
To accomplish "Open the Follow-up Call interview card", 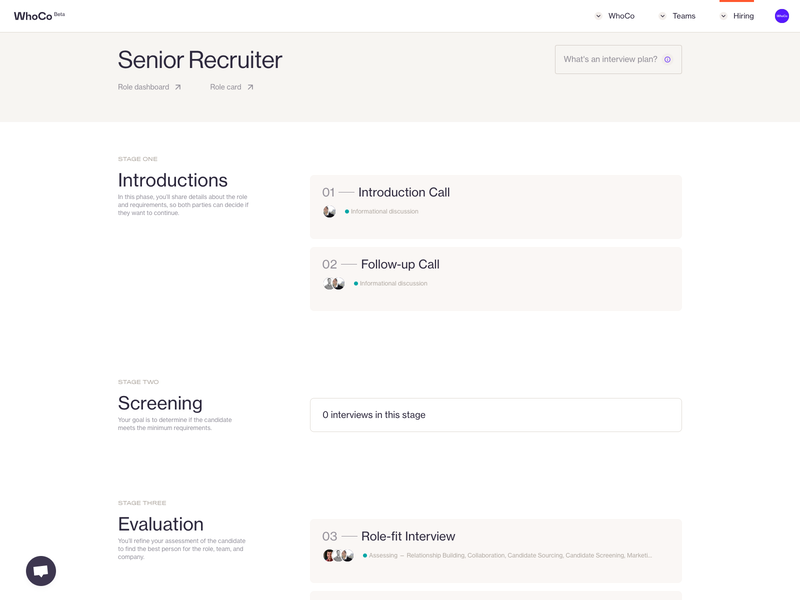I will 495,279.
